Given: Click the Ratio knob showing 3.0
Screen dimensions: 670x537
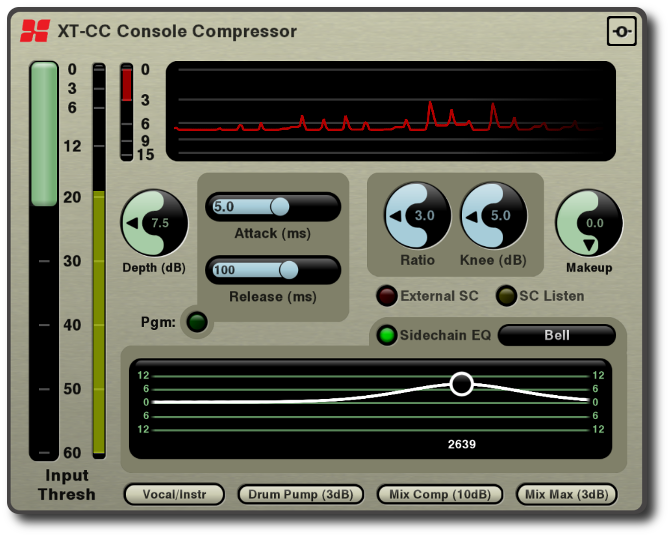Looking at the screenshot, I should (x=417, y=216).
